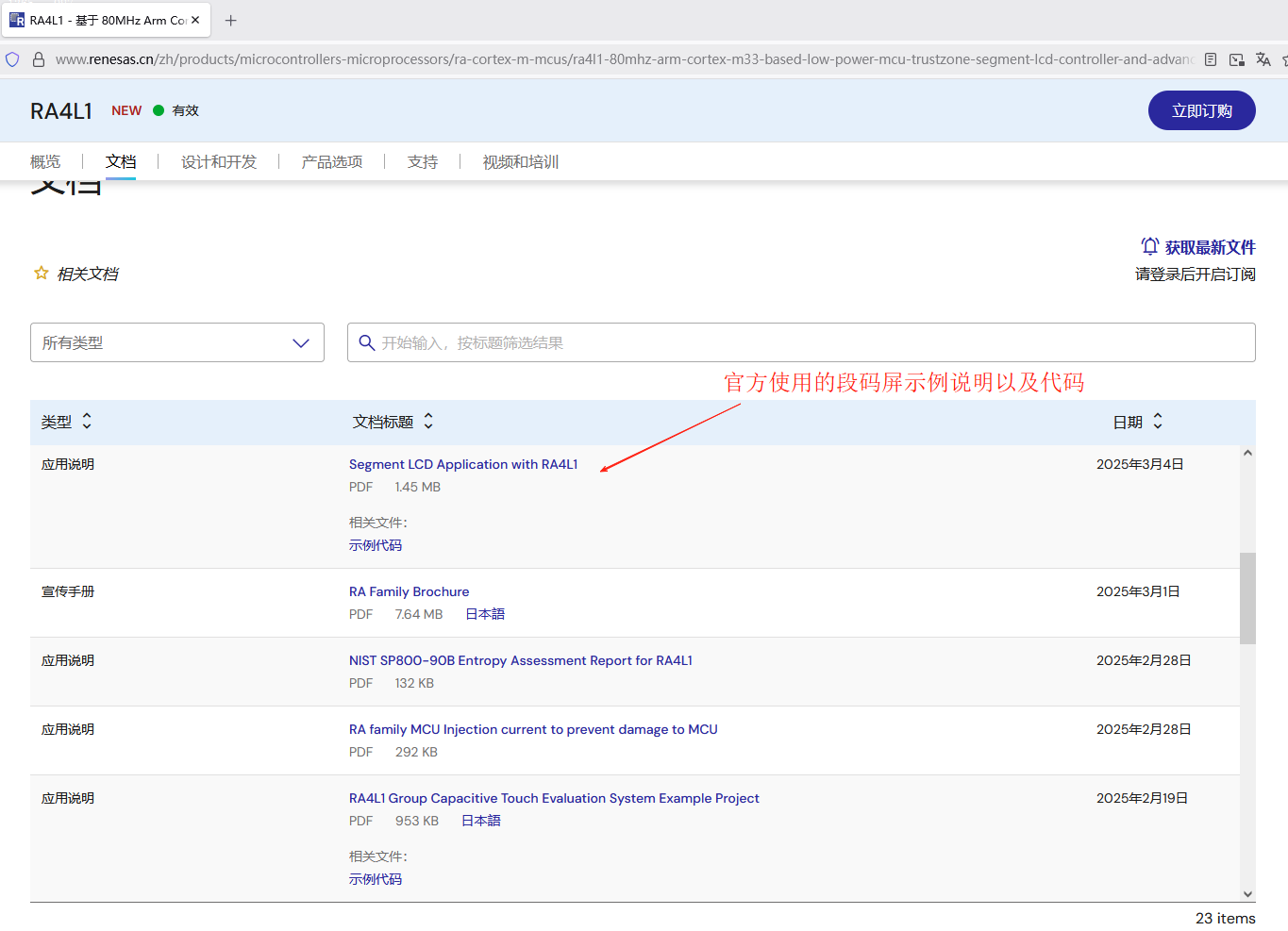Click the star icon beside 相关文档
The width and height of the screenshot is (1288, 931).
[42, 274]
